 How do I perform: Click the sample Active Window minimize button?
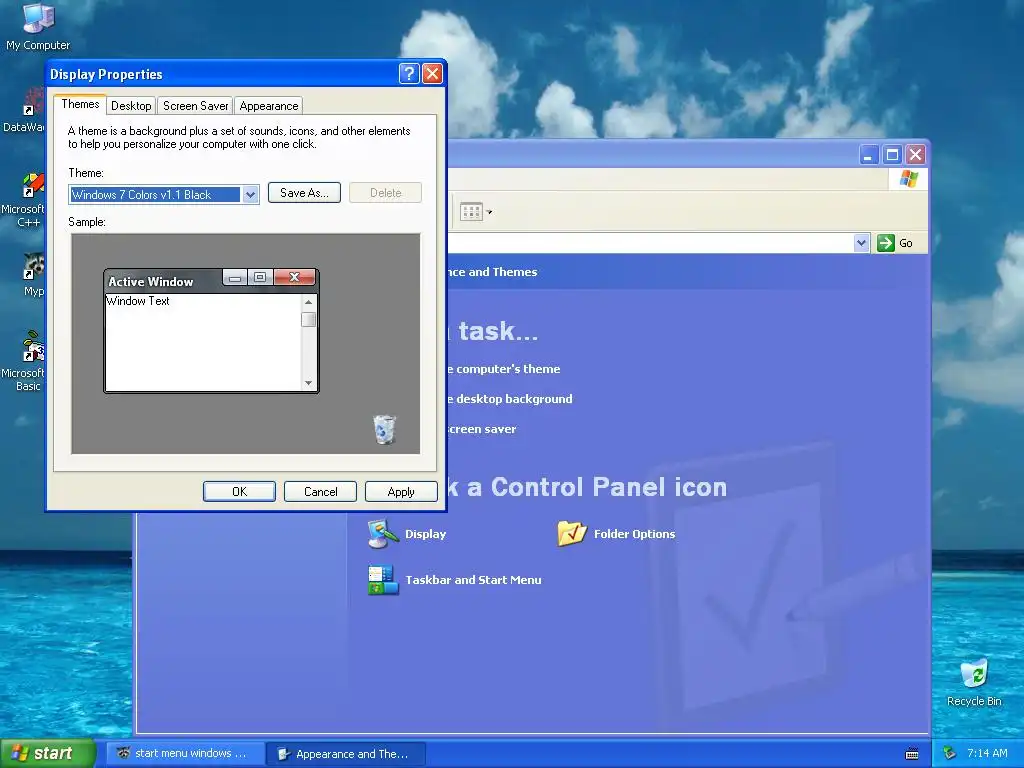[x=235, y=278]
